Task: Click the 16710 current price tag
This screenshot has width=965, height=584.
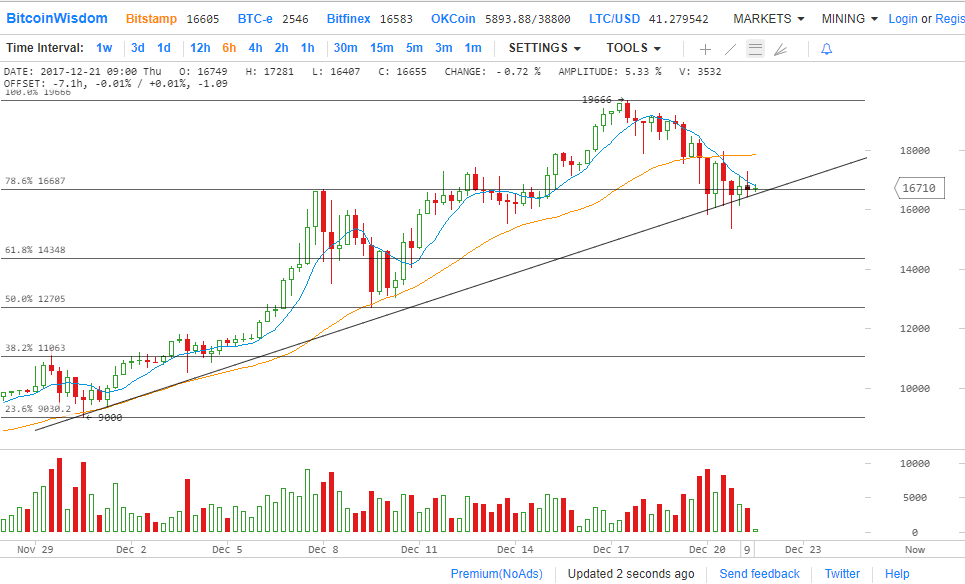Action: pyautogui.click(x=916, y=188)
